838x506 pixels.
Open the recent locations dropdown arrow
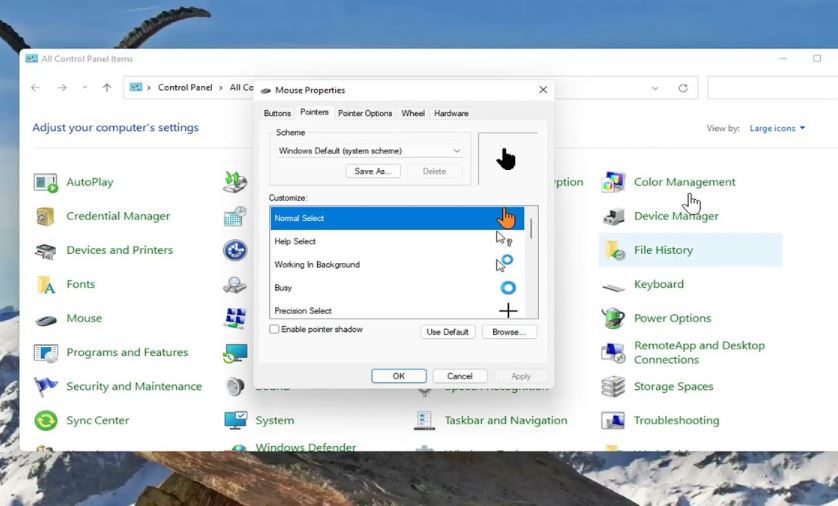84,88
